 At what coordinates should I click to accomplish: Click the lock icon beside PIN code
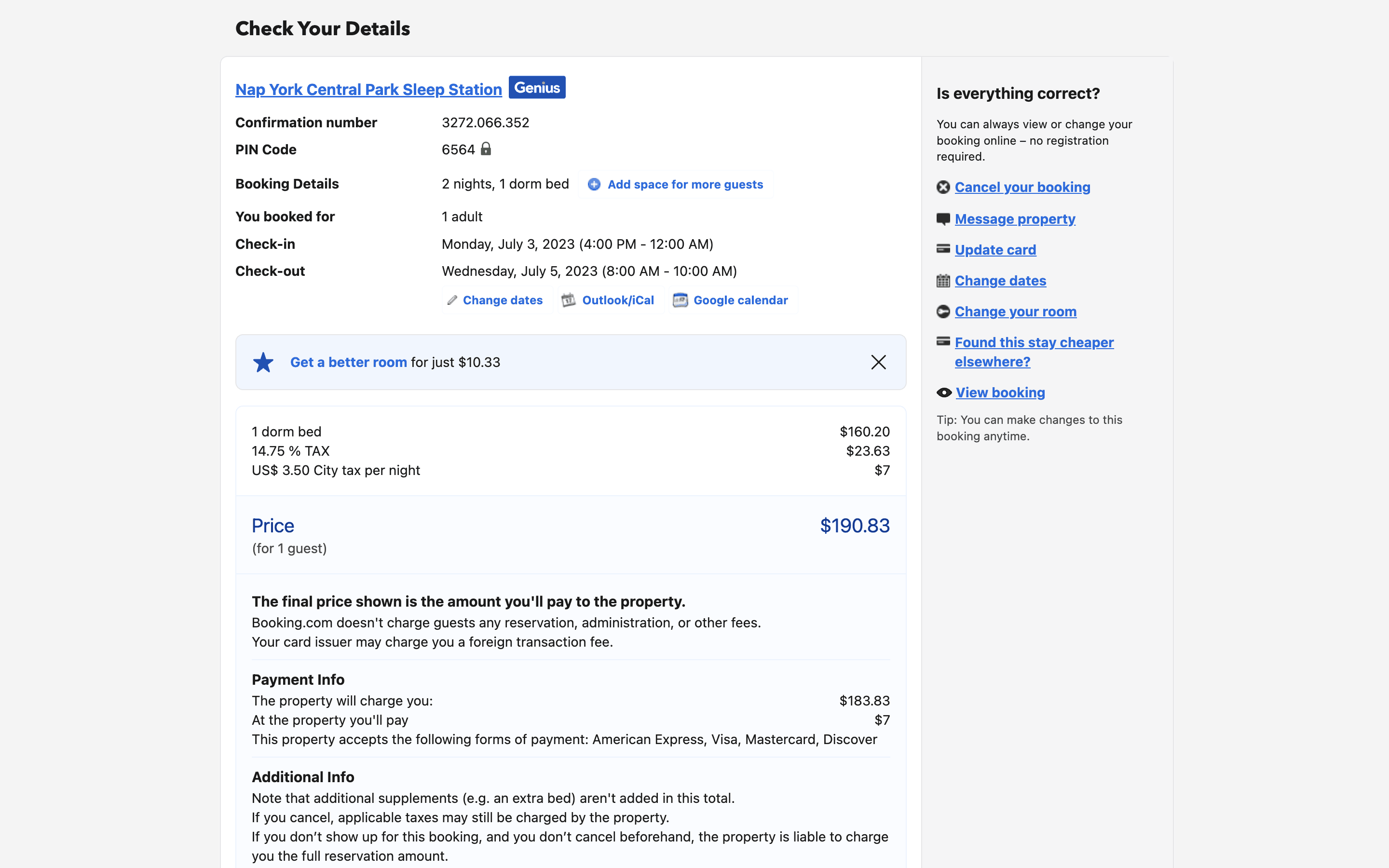click(x=486, y=149)
